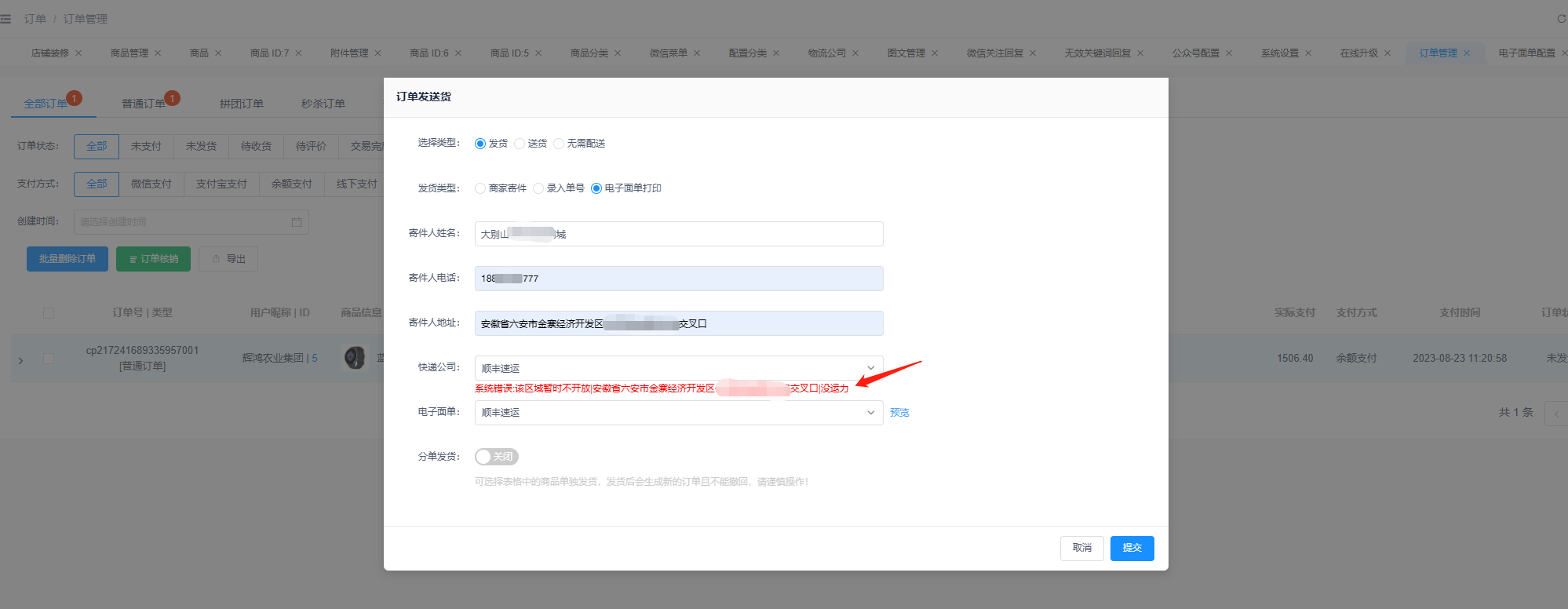The width and height of the screenshot is (1568, 609).
Task: Filter order status by 未支付
Action: [x=146, y=147]
